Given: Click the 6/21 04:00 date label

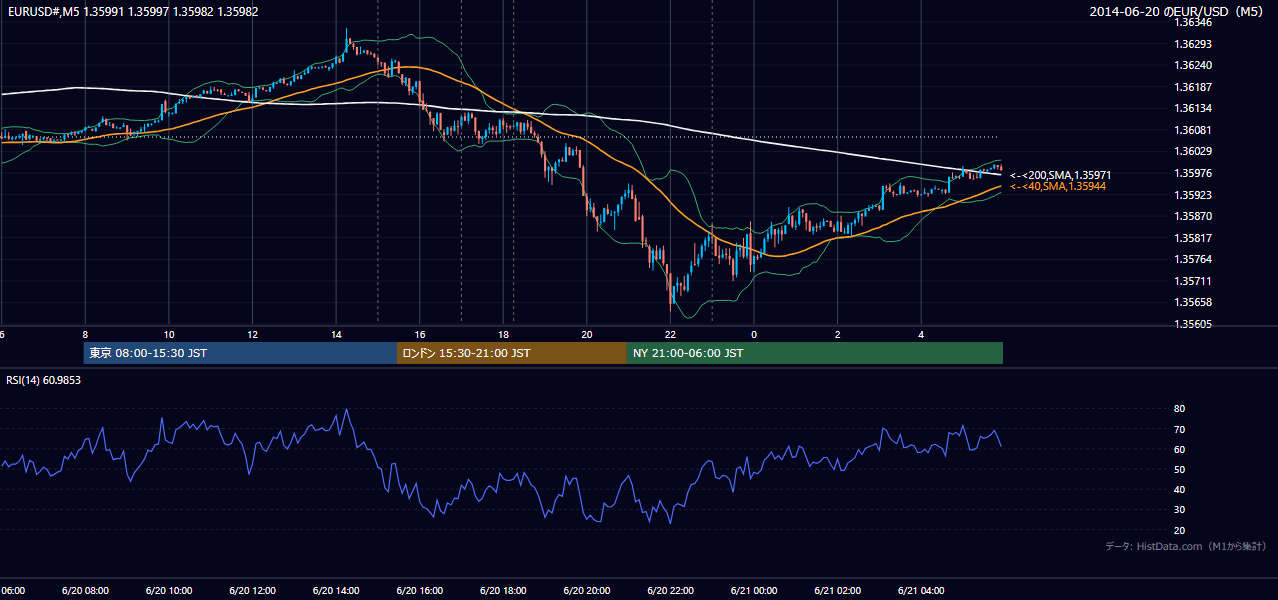Looking at the screenshot, I should (x=921, y=590).
